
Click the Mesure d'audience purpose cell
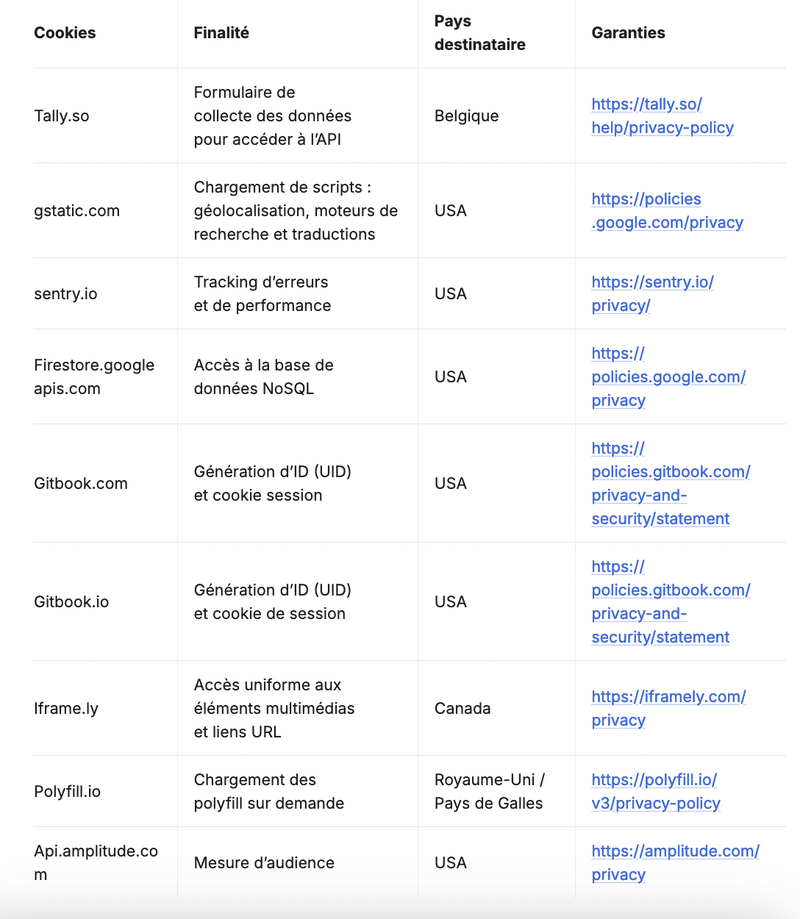click(x=264, y=862)
